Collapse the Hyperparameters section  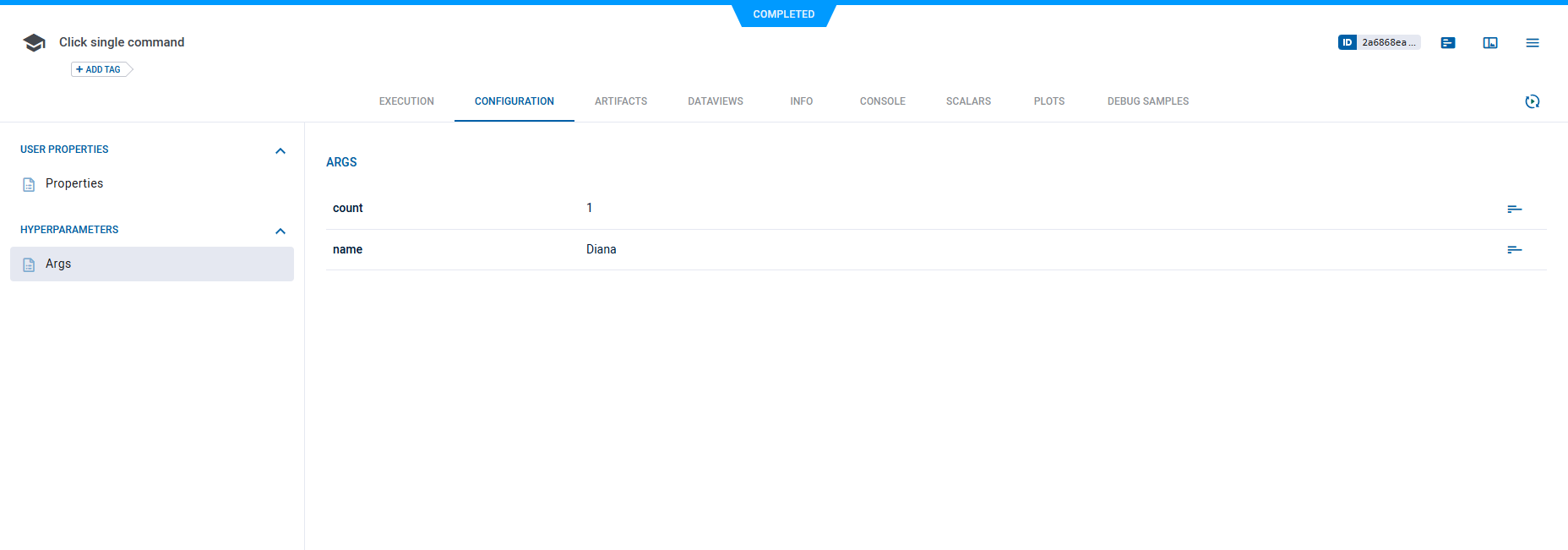click(280, 231)
